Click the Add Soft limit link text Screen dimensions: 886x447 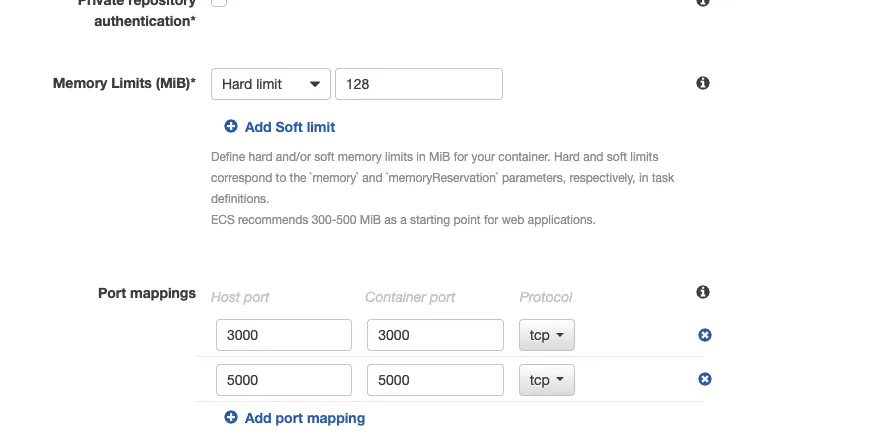coord(290,127)
